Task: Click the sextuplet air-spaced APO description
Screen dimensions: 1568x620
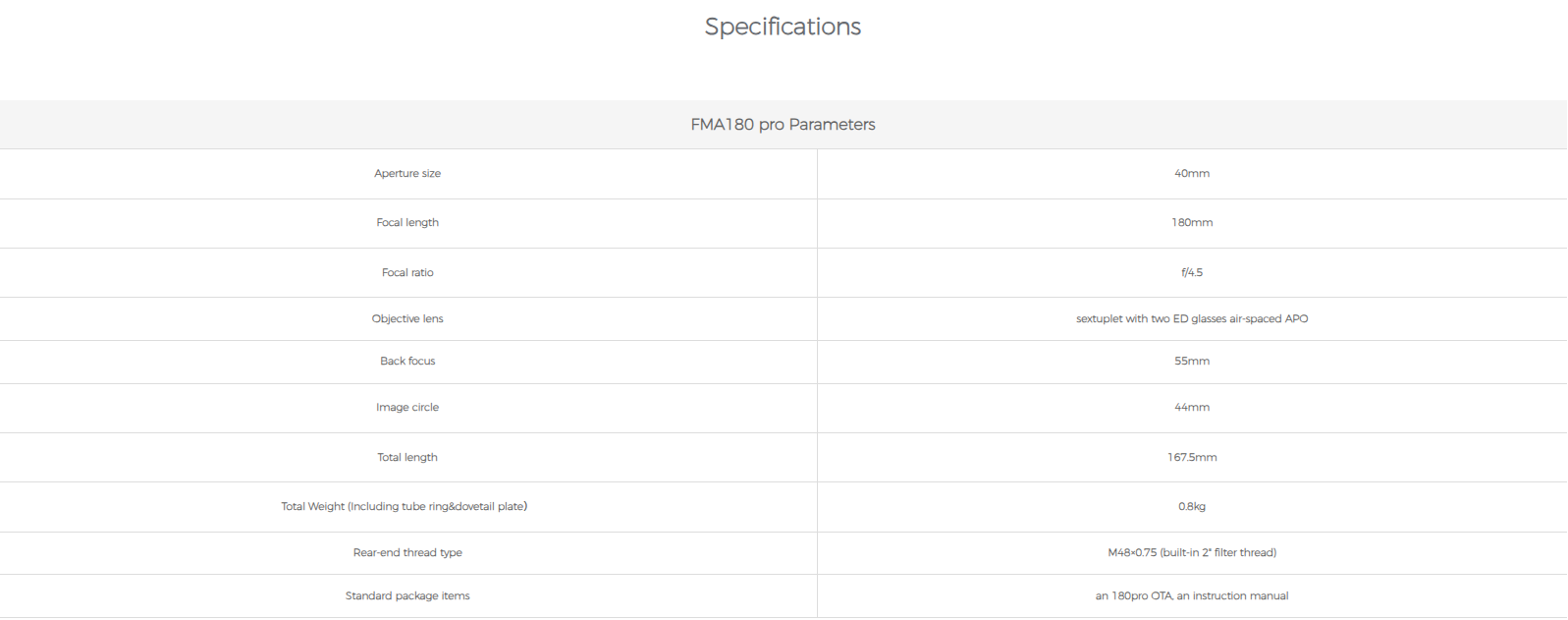Action: tap(1191, 319)
